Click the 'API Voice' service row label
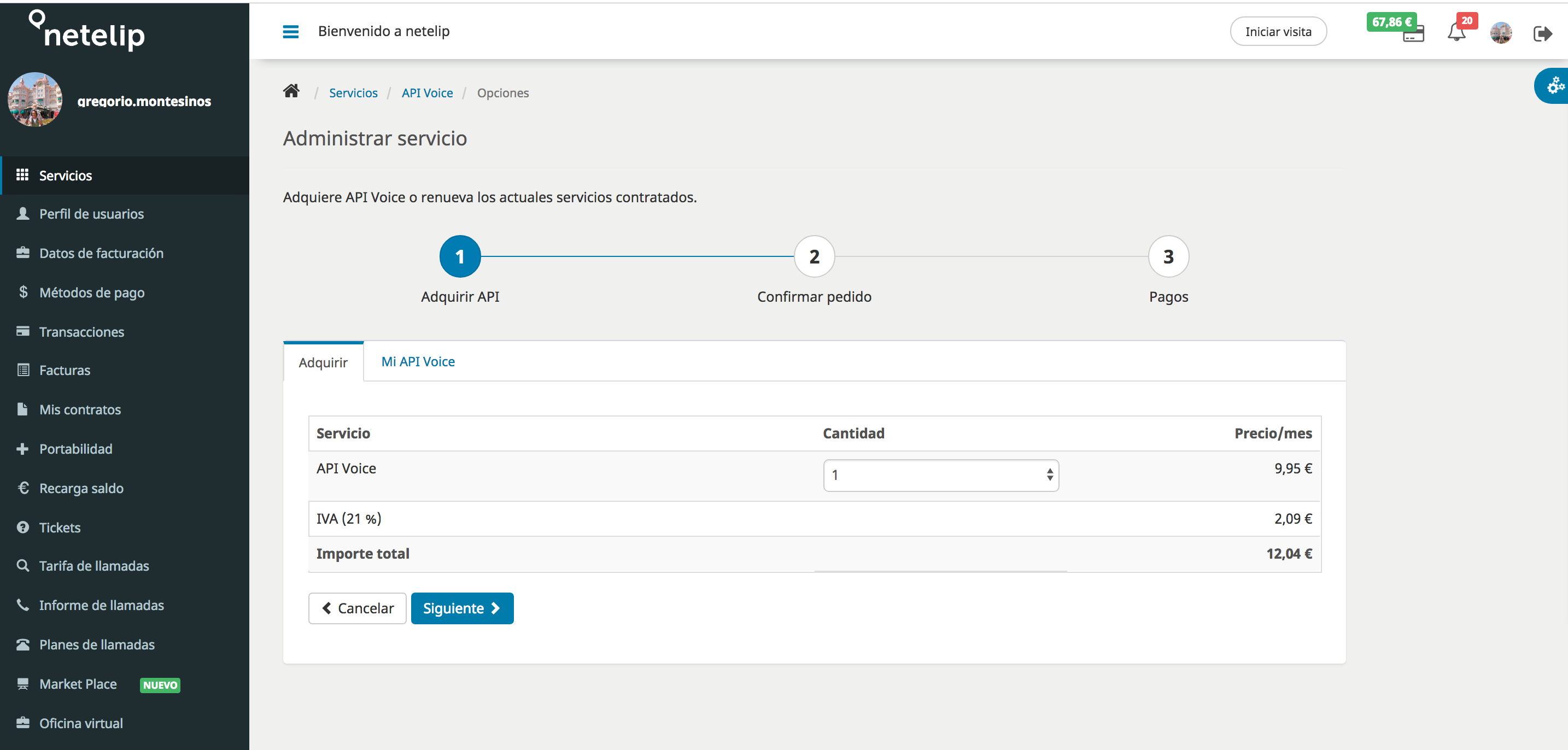This screenshot has width=1568, height=750. point(346,468)
